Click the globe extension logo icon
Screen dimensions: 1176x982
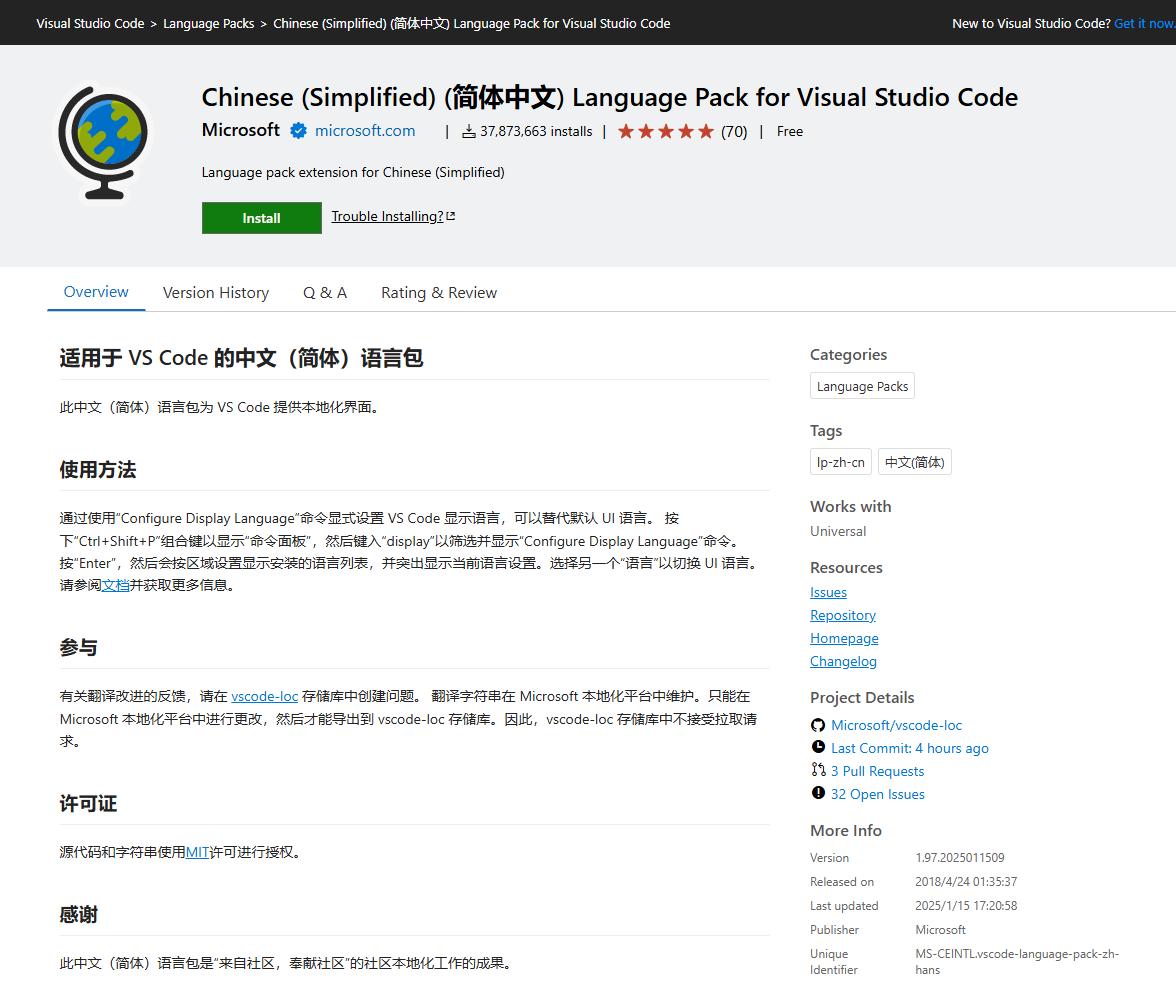click(104, 143)
